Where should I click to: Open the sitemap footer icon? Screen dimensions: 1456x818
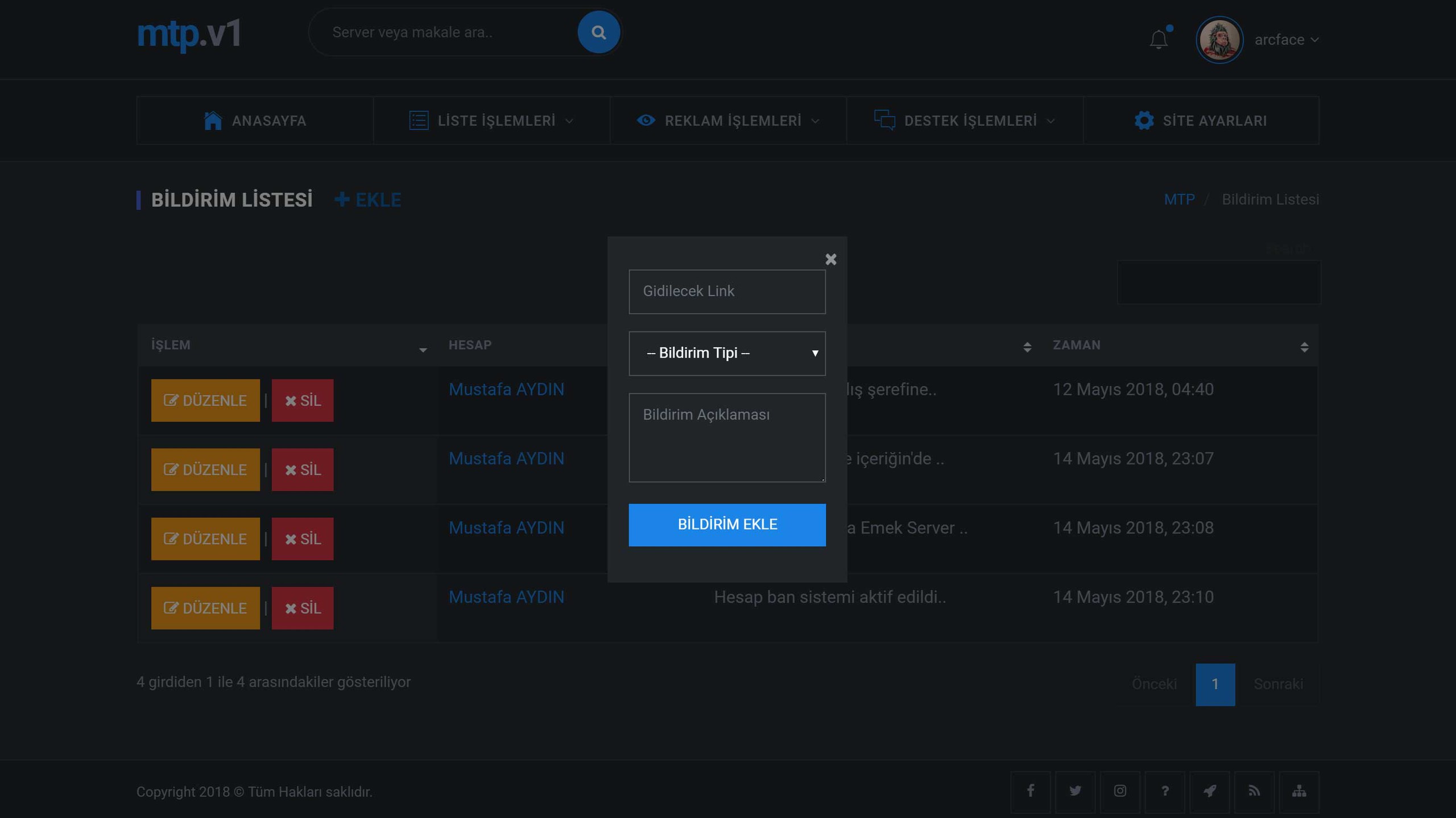coord(1299,791)
